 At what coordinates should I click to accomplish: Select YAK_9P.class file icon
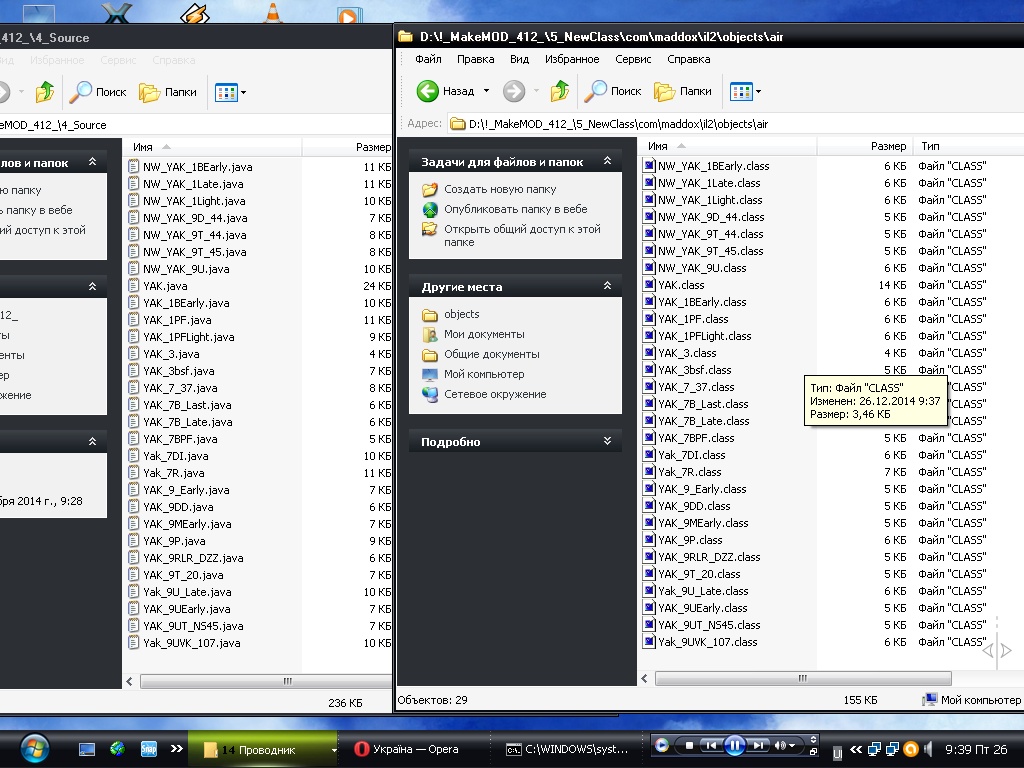(x=649, y=540)
